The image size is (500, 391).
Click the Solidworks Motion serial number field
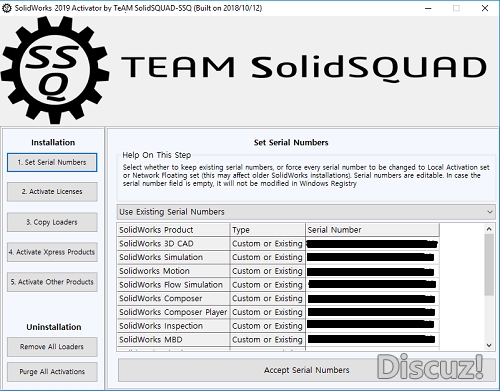pos(372,271)
